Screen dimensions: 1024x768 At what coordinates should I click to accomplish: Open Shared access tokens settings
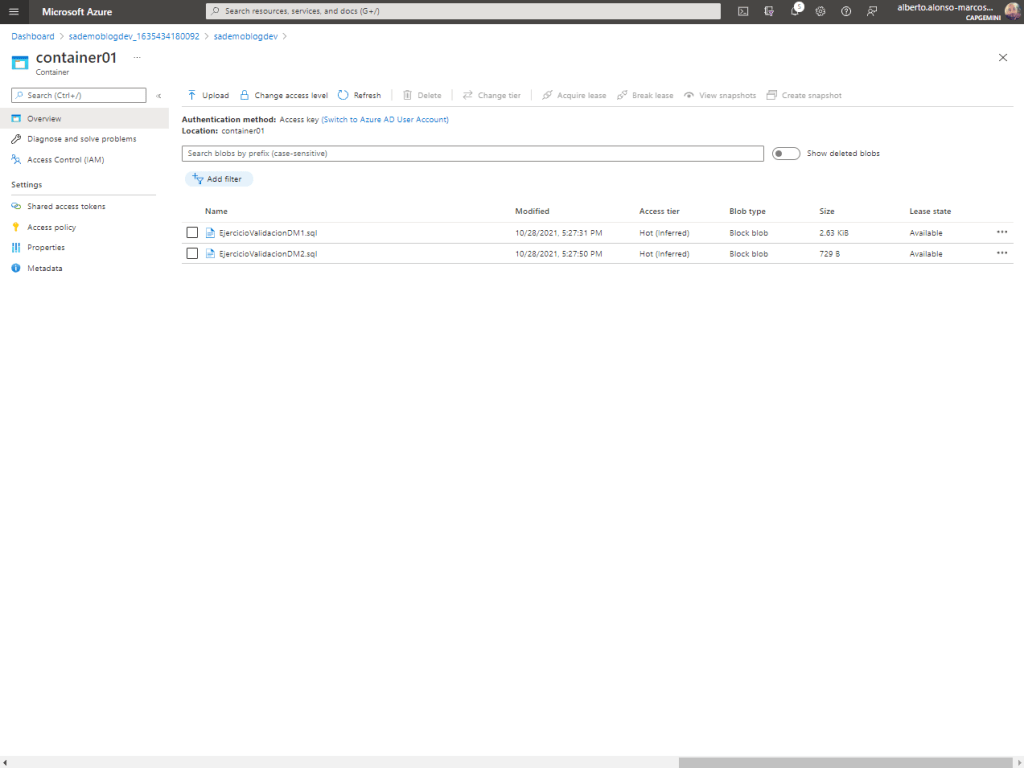click(x=66, y=206)
